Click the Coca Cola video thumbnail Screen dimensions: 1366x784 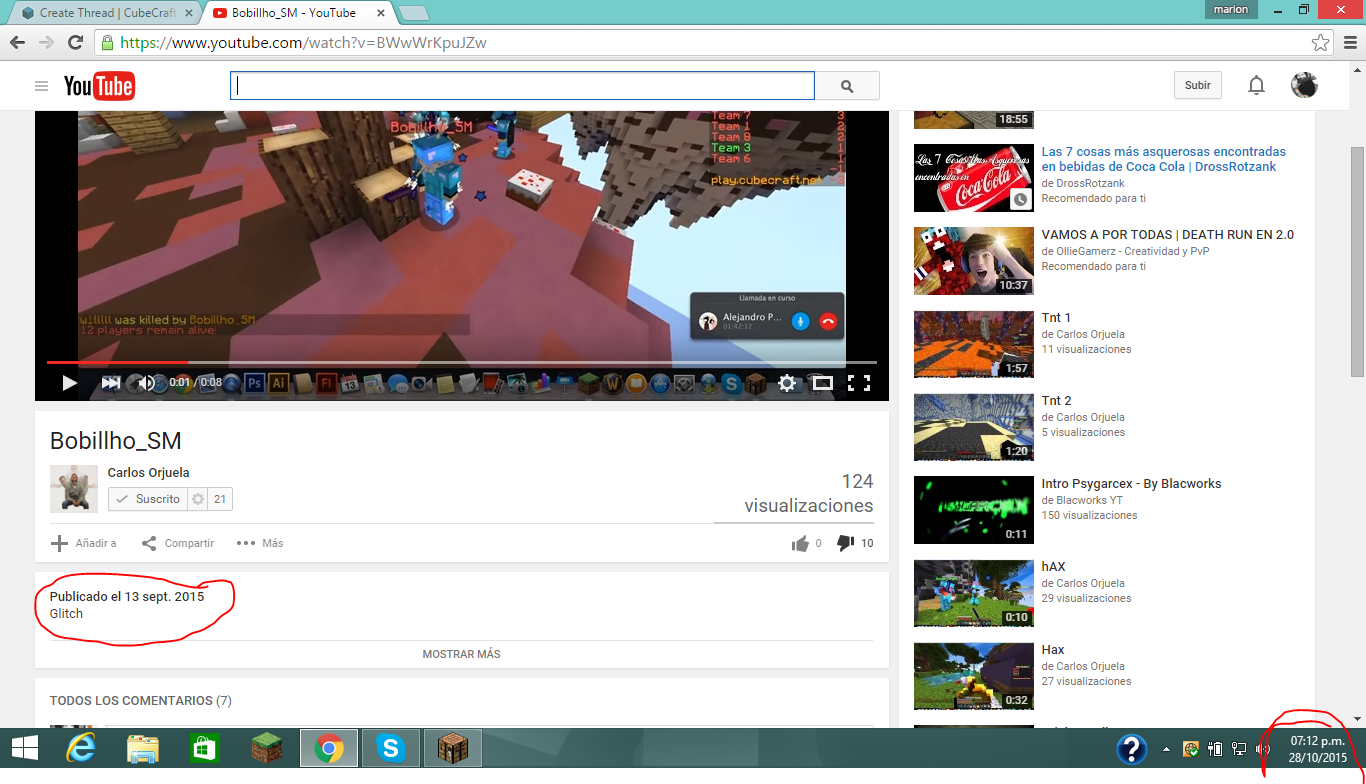(974, 178)
